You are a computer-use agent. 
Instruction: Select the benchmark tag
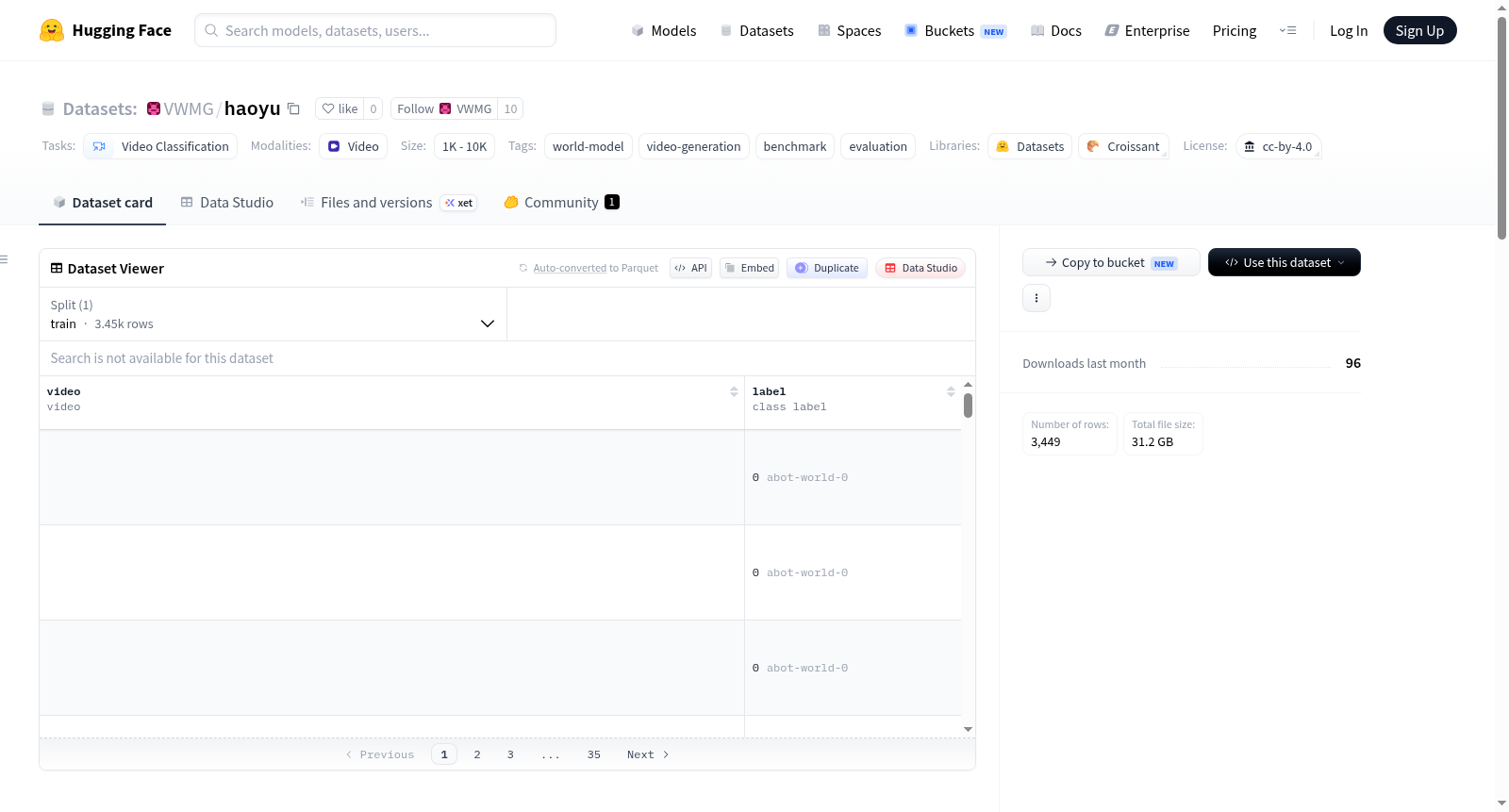click(795, 146)
